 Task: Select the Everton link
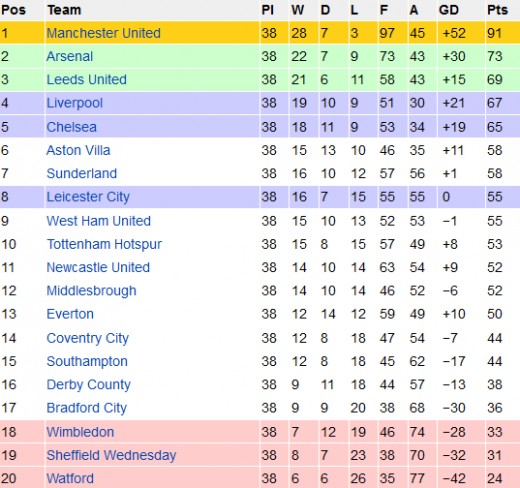tap(70, 314)
